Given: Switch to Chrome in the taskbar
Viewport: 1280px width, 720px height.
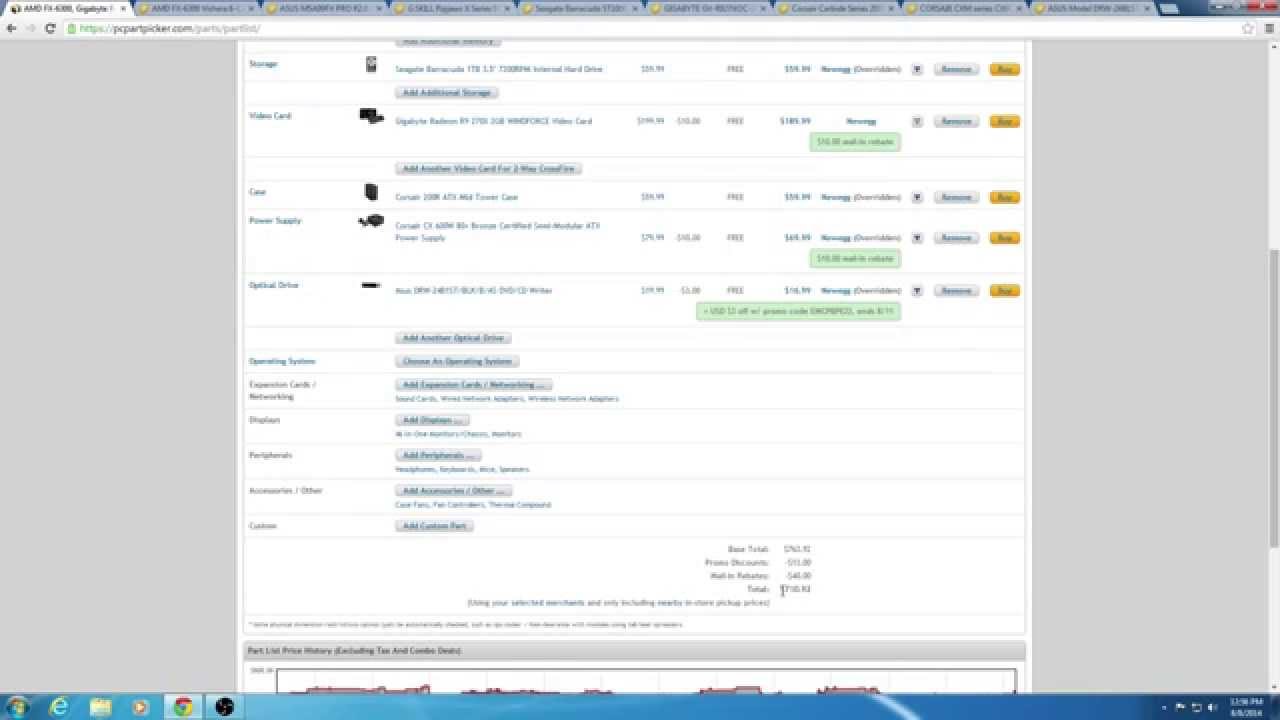Looking at the screenshot, I should coord(183,707).
